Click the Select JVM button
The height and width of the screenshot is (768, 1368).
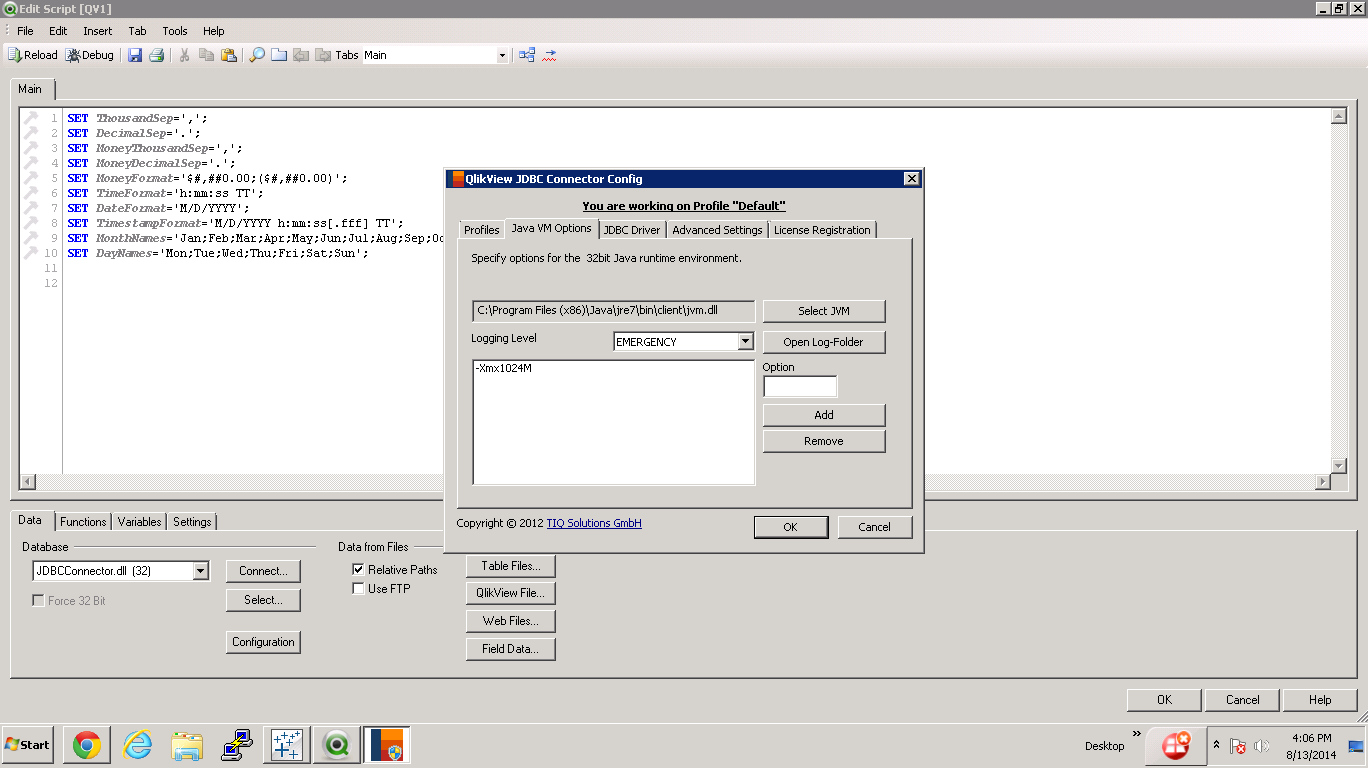point(824,311)
